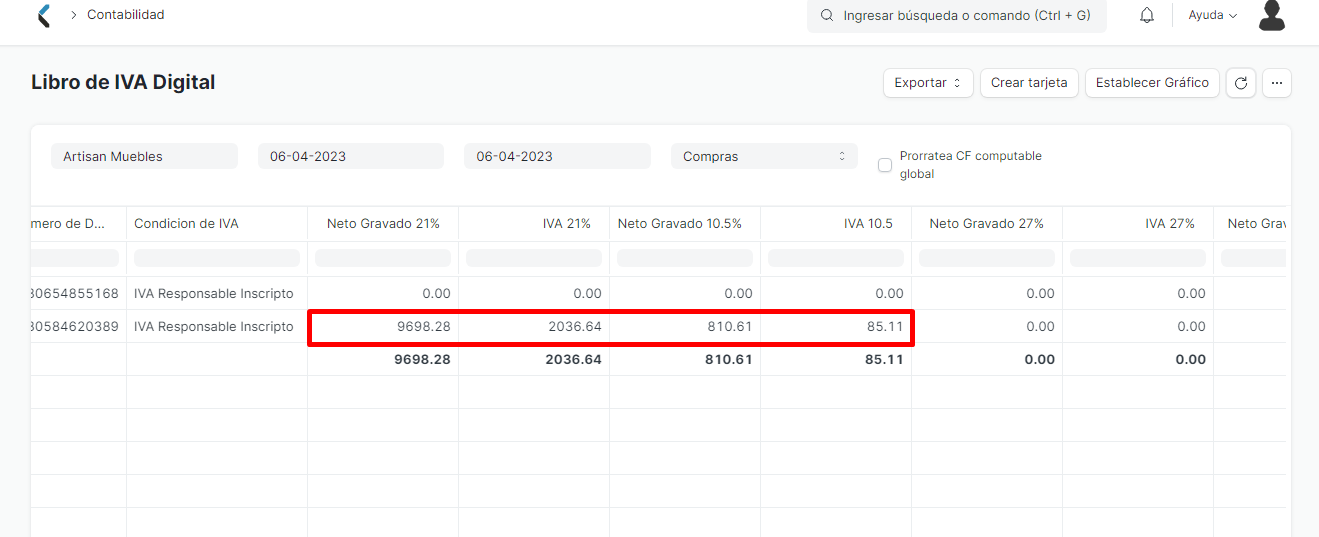The width and height of the screenshot is (1319, 537).
Task: Open the Compras type dropdown
Action: point(764,156)
